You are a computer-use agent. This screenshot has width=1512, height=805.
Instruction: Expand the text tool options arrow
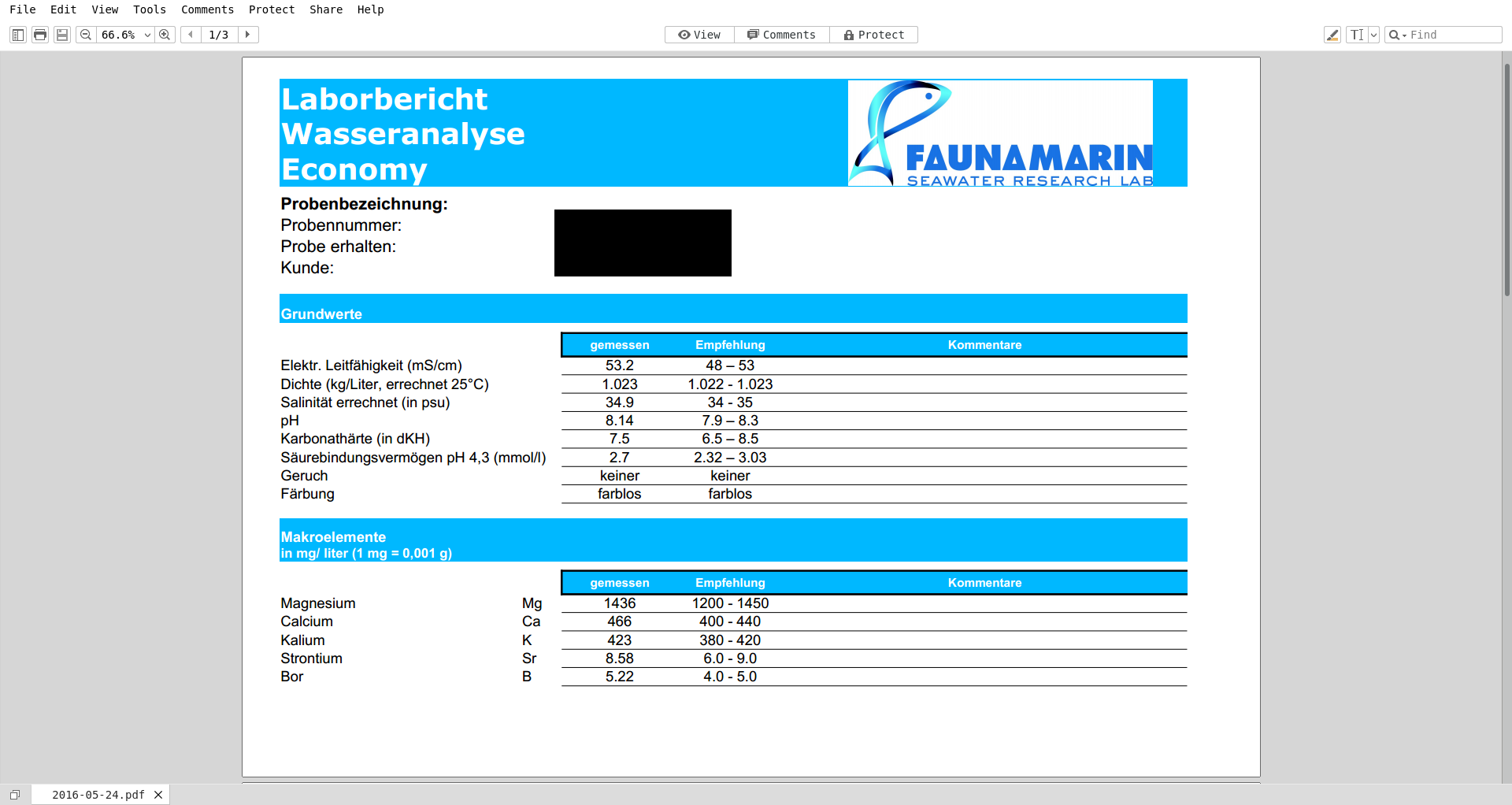1374,35
